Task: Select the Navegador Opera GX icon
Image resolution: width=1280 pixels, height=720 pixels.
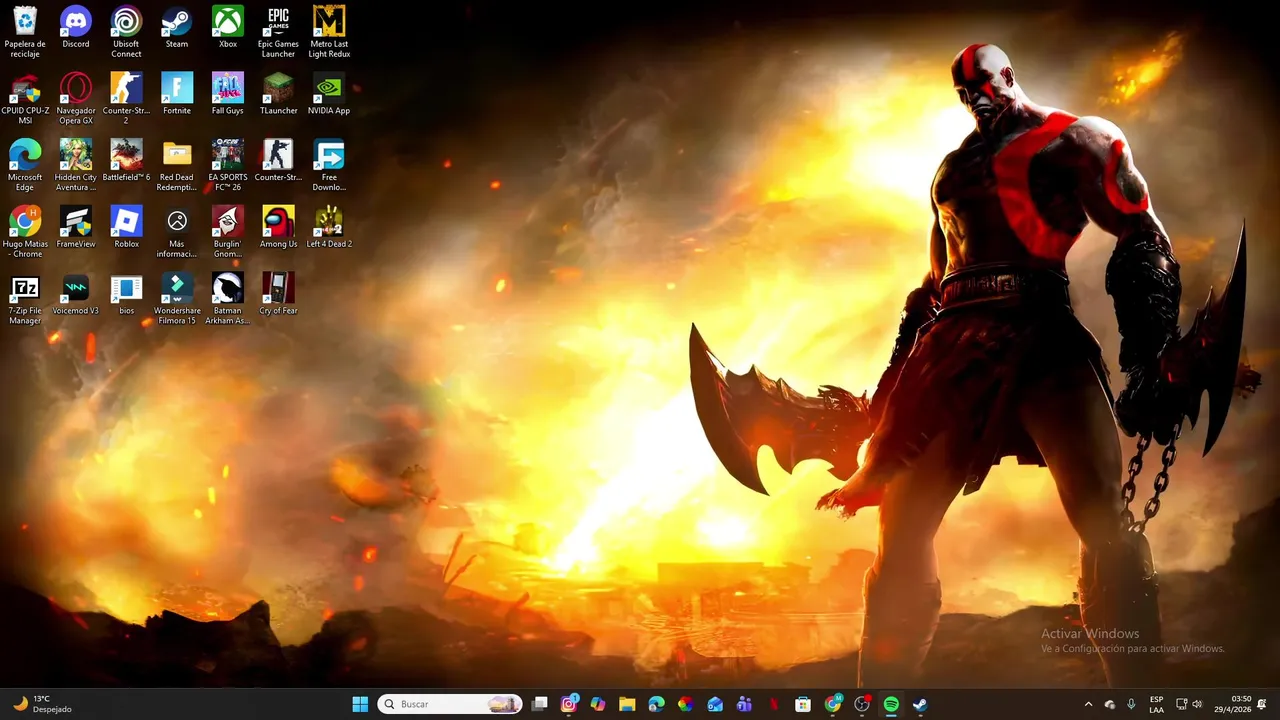Action: pos(76,99)
